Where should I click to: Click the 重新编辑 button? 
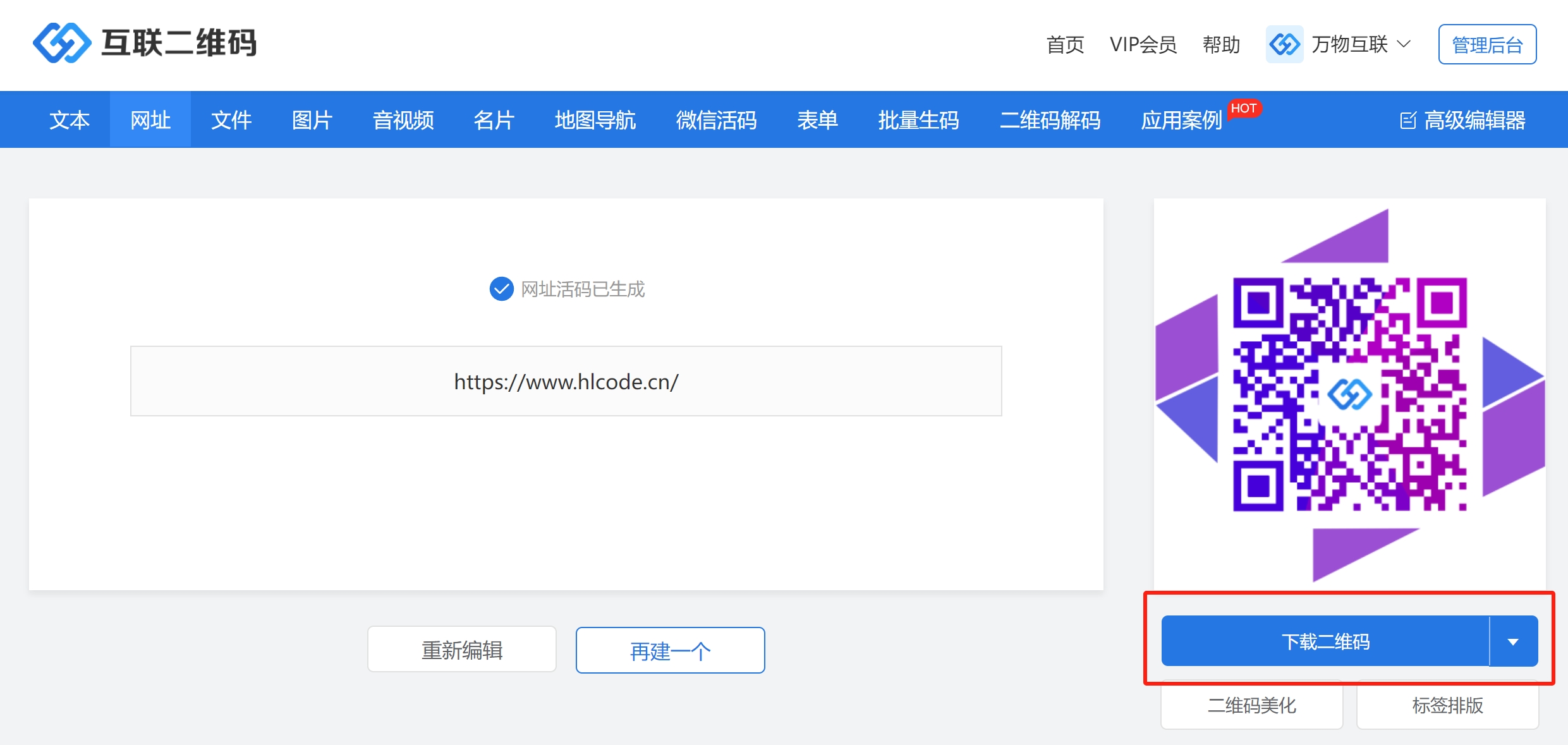[462, 650]
